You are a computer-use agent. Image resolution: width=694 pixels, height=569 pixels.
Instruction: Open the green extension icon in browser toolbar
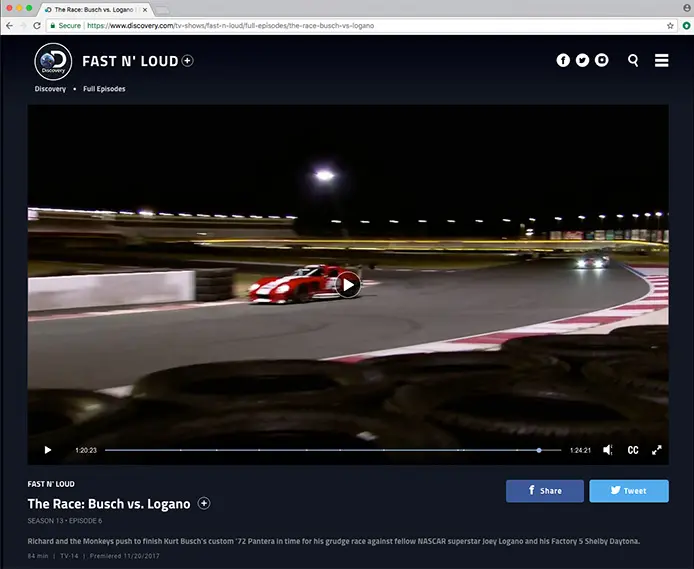point(686,26)
